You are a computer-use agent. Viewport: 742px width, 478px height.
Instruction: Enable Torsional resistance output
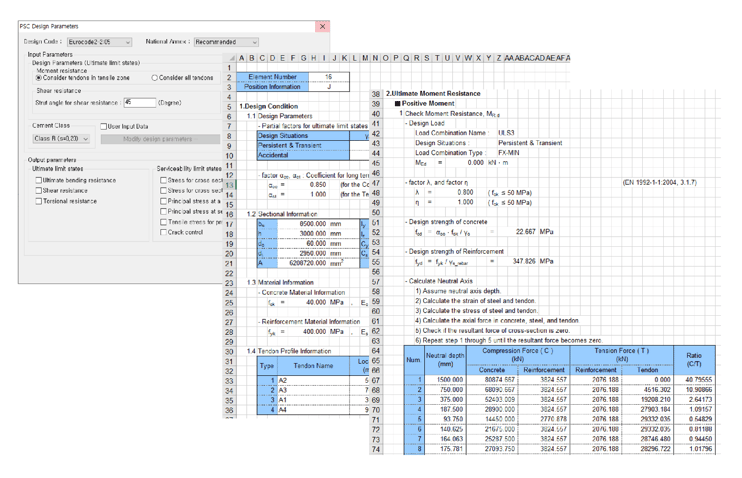[38, 200]
